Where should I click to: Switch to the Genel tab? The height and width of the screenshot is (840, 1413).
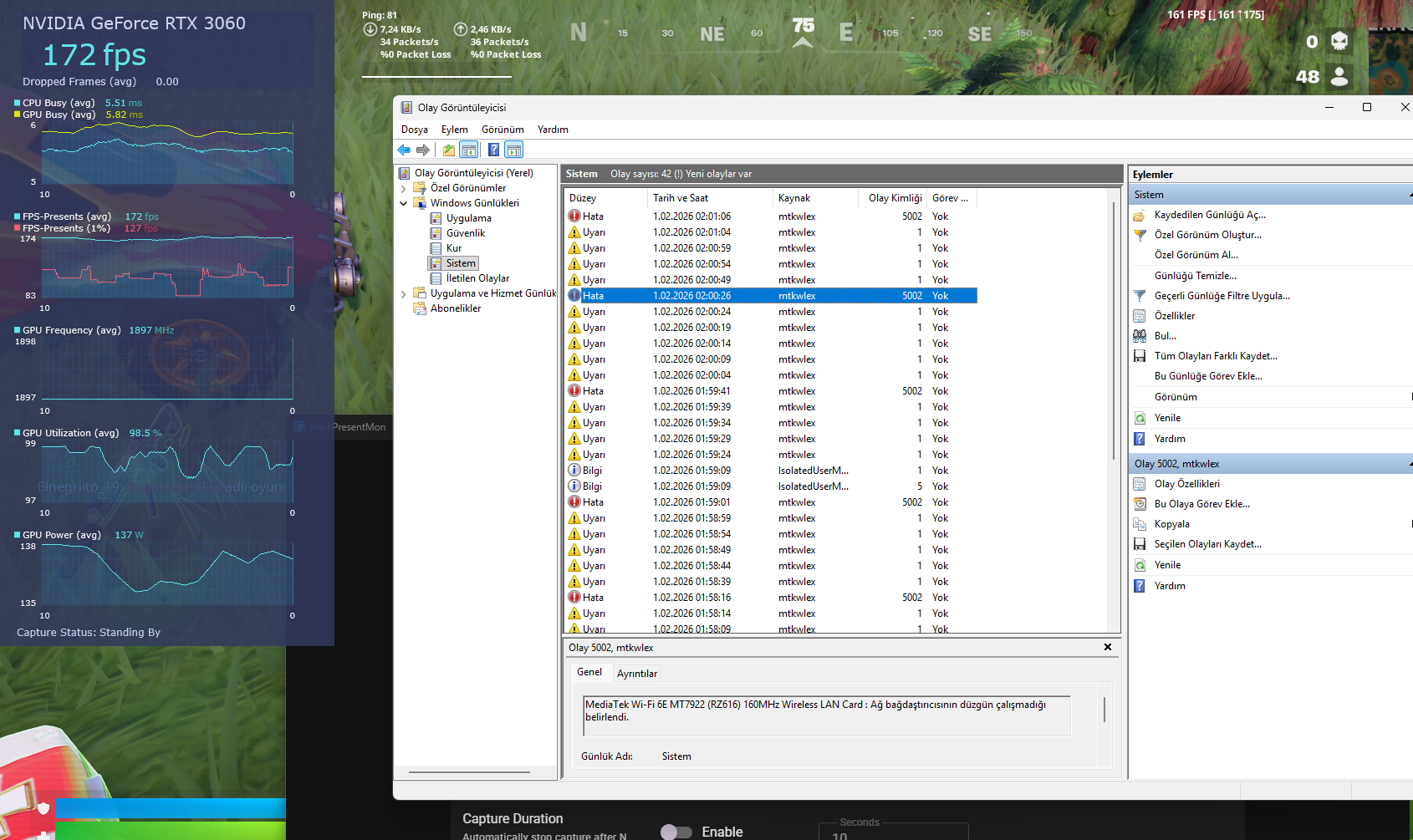pyautogui.click(x=589, y=672)
